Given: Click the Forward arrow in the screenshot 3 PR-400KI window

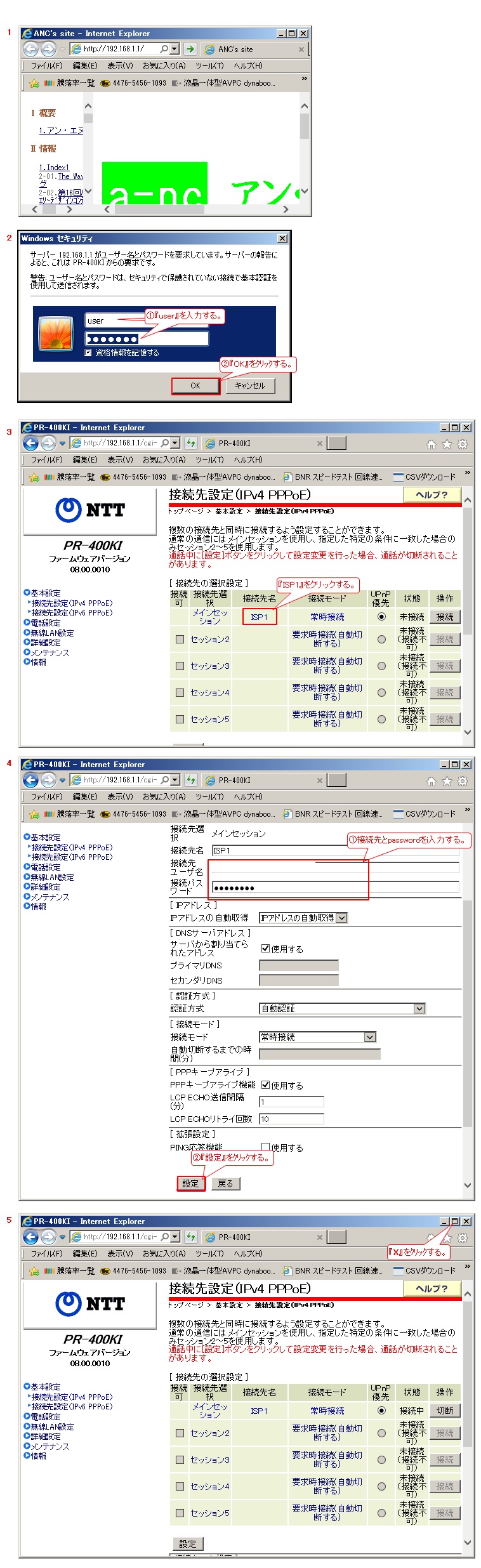Looking at the screenshot, I should (x=48, y=443).
